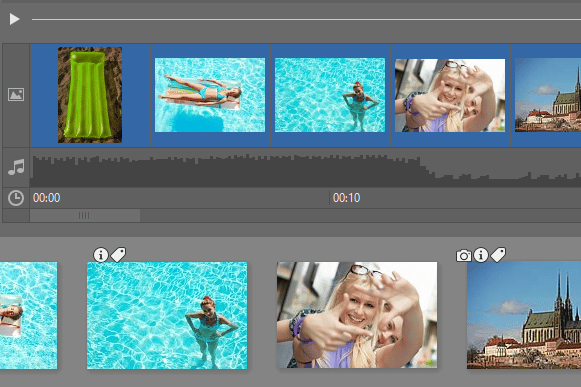Select woman standing in pool timeline slide
581x387 pixels.
pos(330,95)
